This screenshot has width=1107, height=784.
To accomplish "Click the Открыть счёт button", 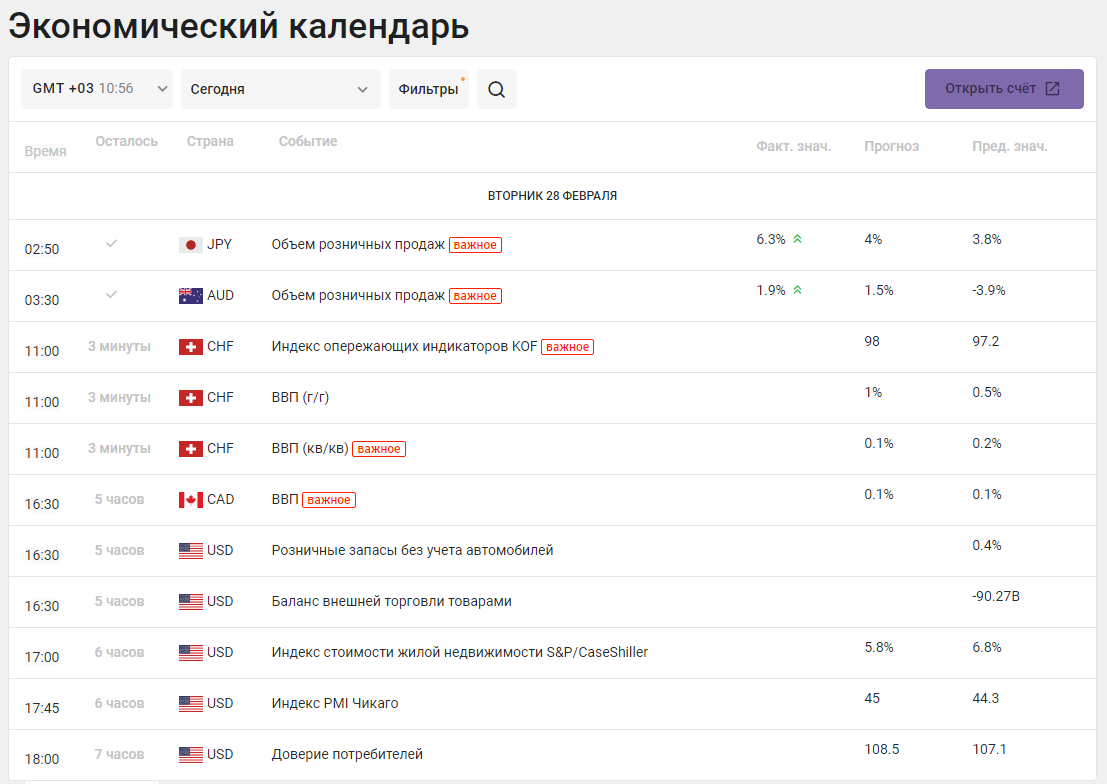I will pyautogui.click(x=1004, y=89).
